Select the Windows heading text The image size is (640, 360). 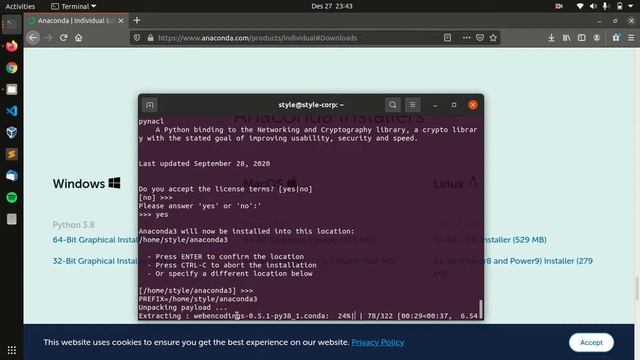(x=79, y=184)
